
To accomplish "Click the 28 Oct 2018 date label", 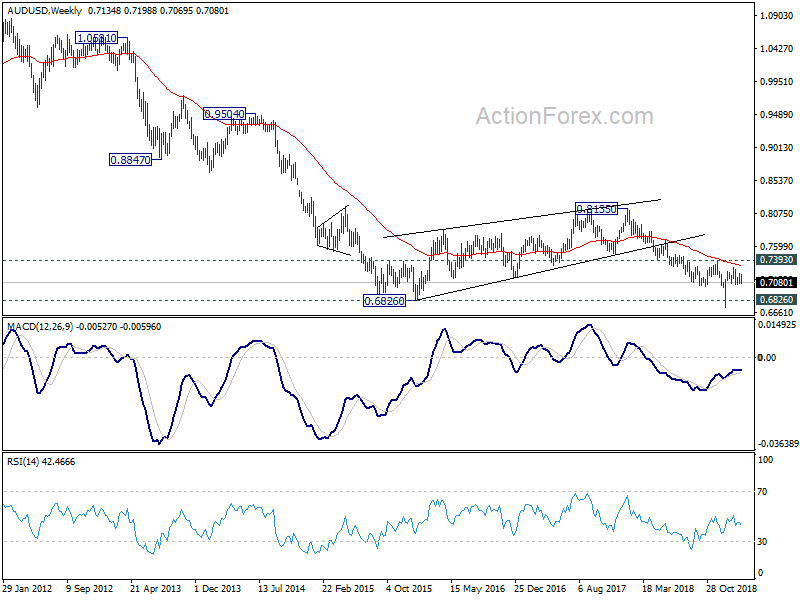I will (732, 589).
